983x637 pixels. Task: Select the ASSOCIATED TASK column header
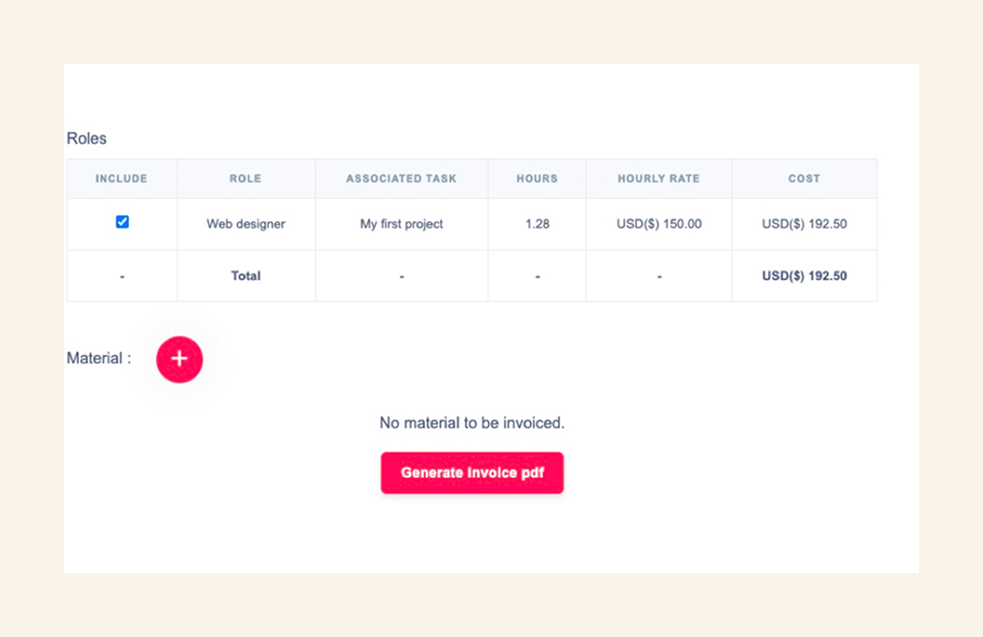pos(401,178)
